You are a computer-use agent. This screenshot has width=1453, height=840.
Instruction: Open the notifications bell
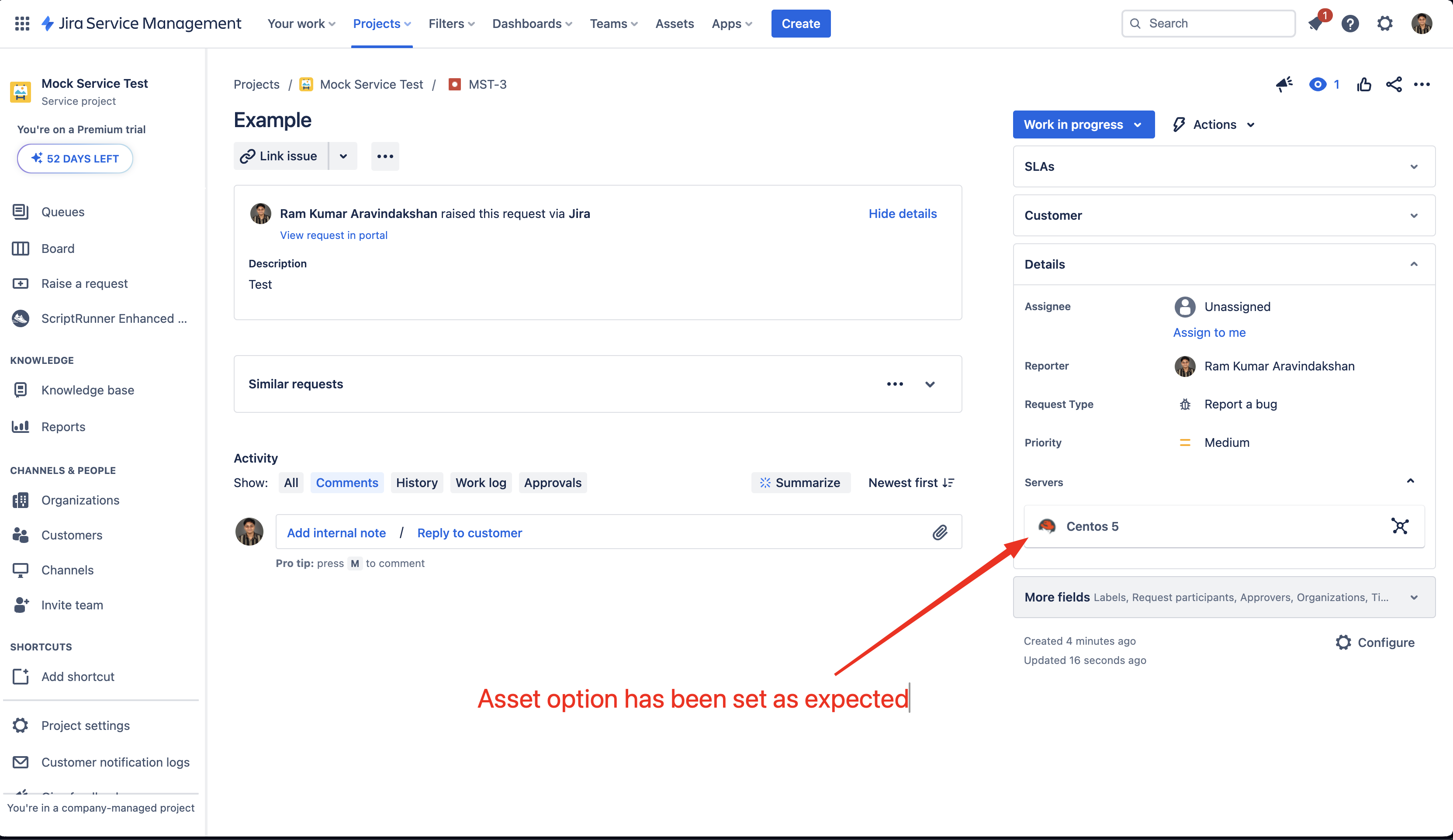(1316, 24)
